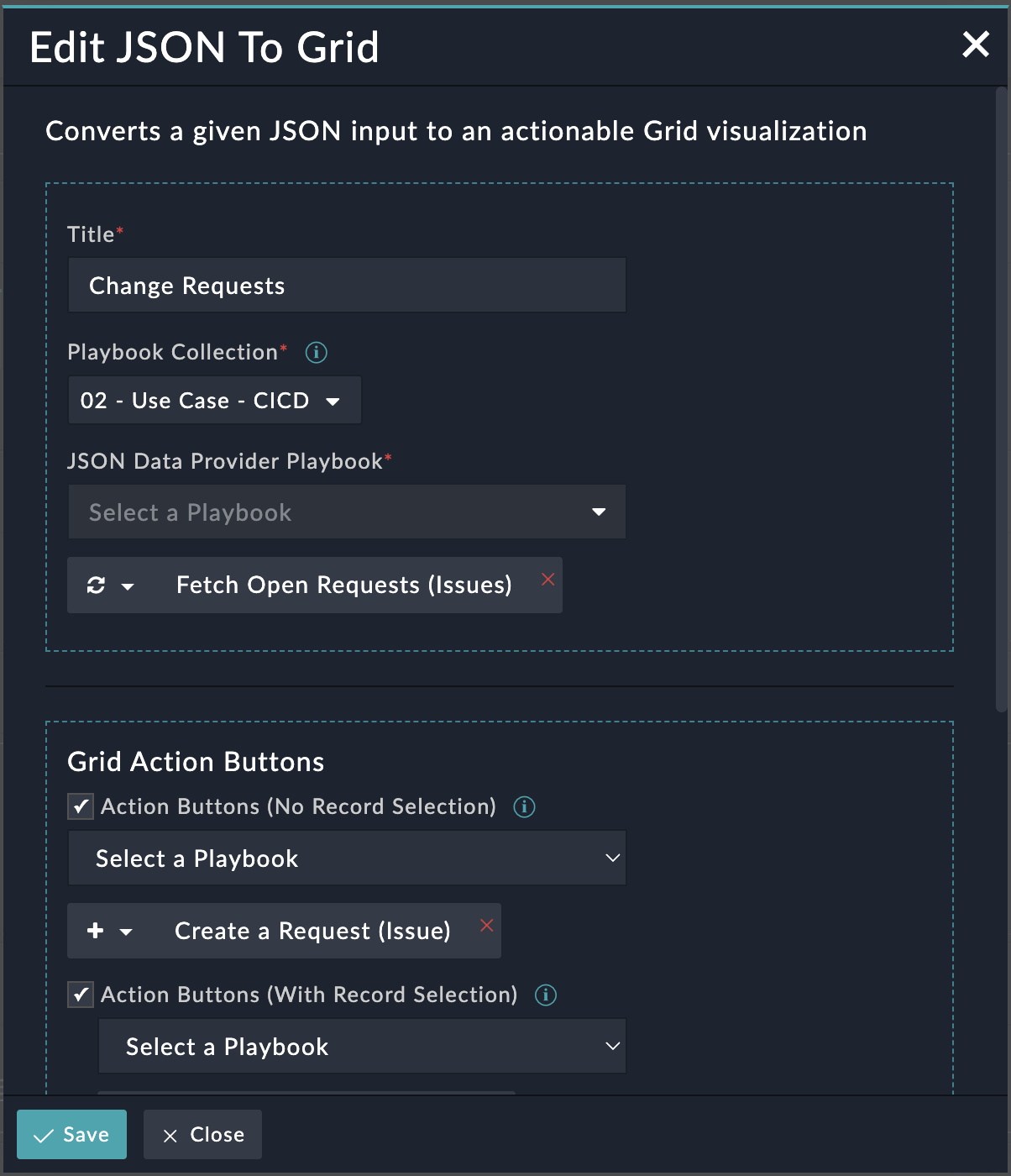
Task: Expand the No Record Selection playbook dropdown
Action: 347,858
